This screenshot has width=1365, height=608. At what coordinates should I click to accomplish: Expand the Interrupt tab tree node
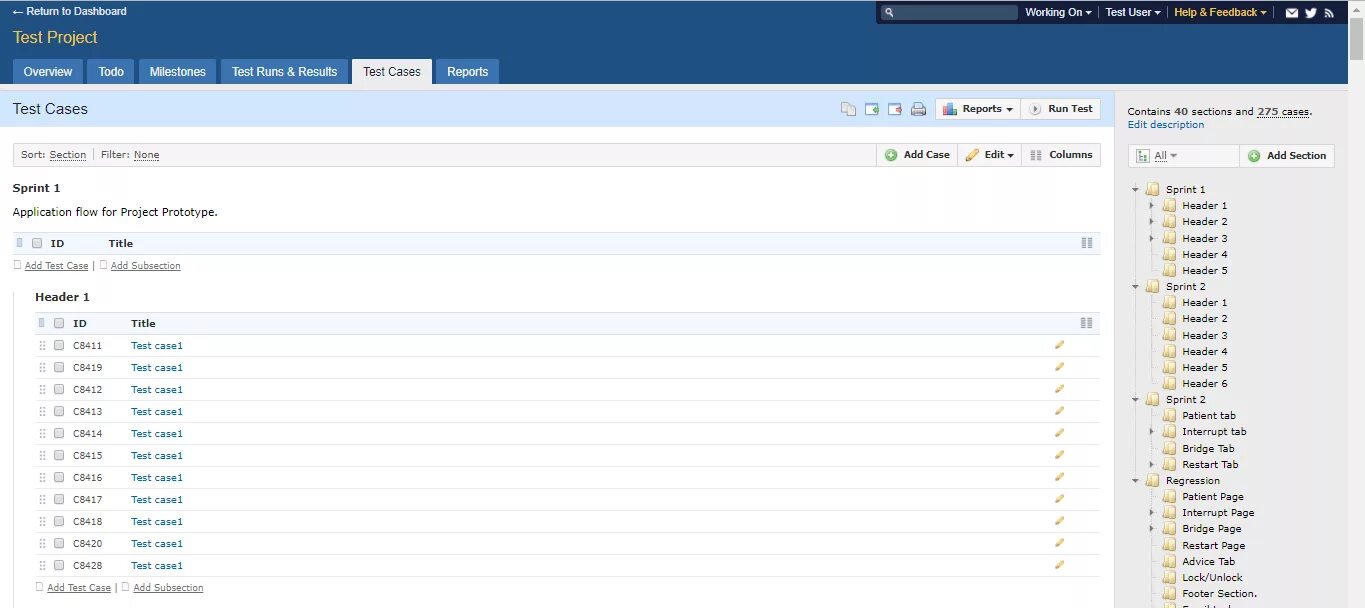tap(1152, 432)
